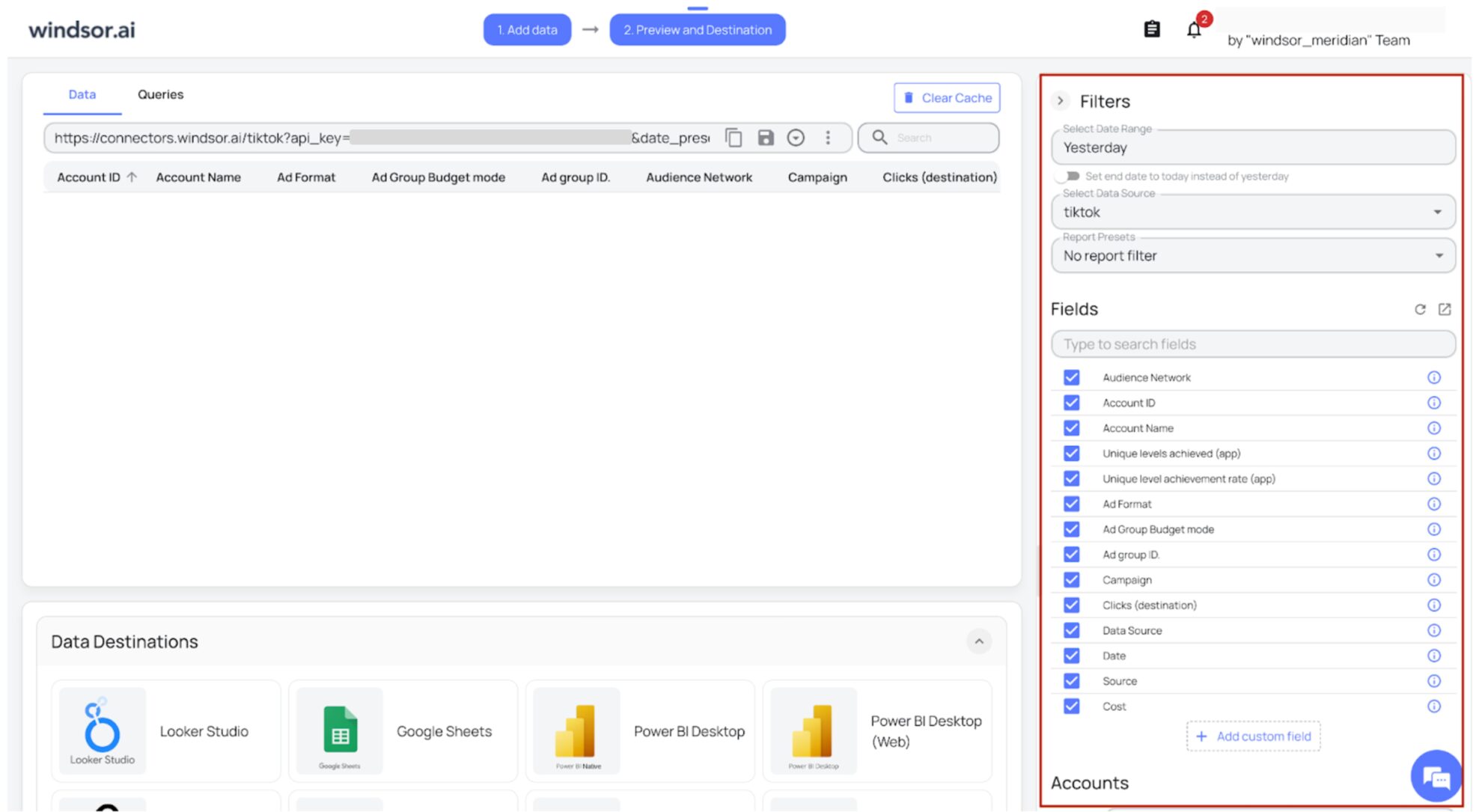Sort by the Account ID column
The height and width of the screenshot is (812, 1482).
(x=97, y=177)
